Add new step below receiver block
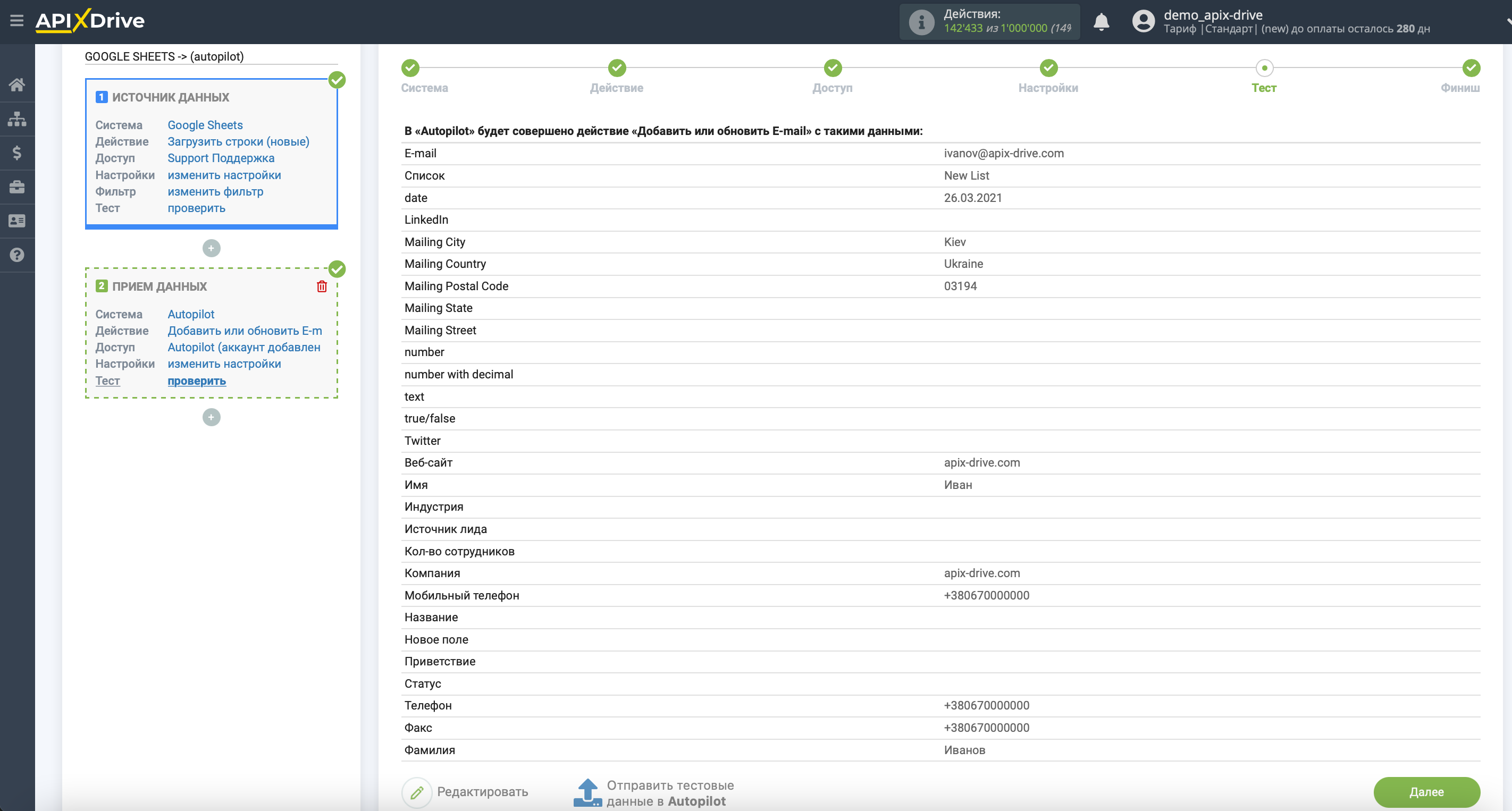Image resolution: width=1512 pixels, height=811 pixels. click(x=211, y=417)
